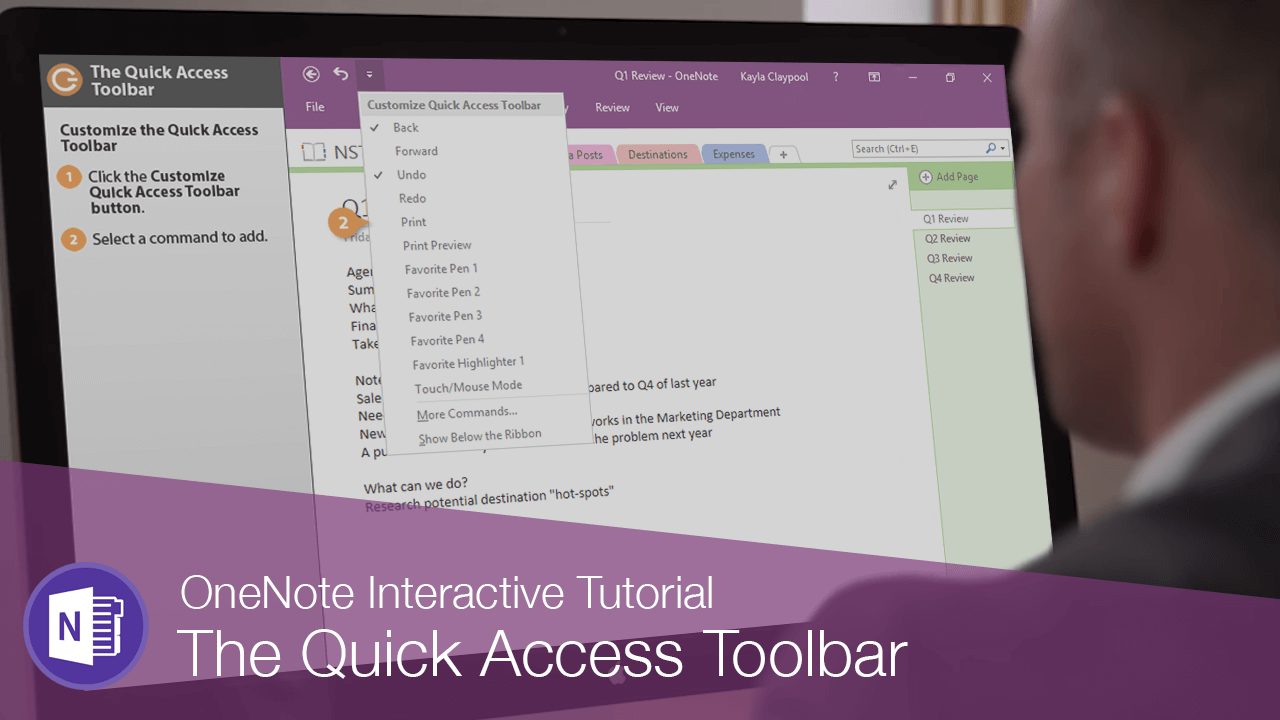Click the Undo arrow in Quick Access Toolbar

[x=341, y=73]
